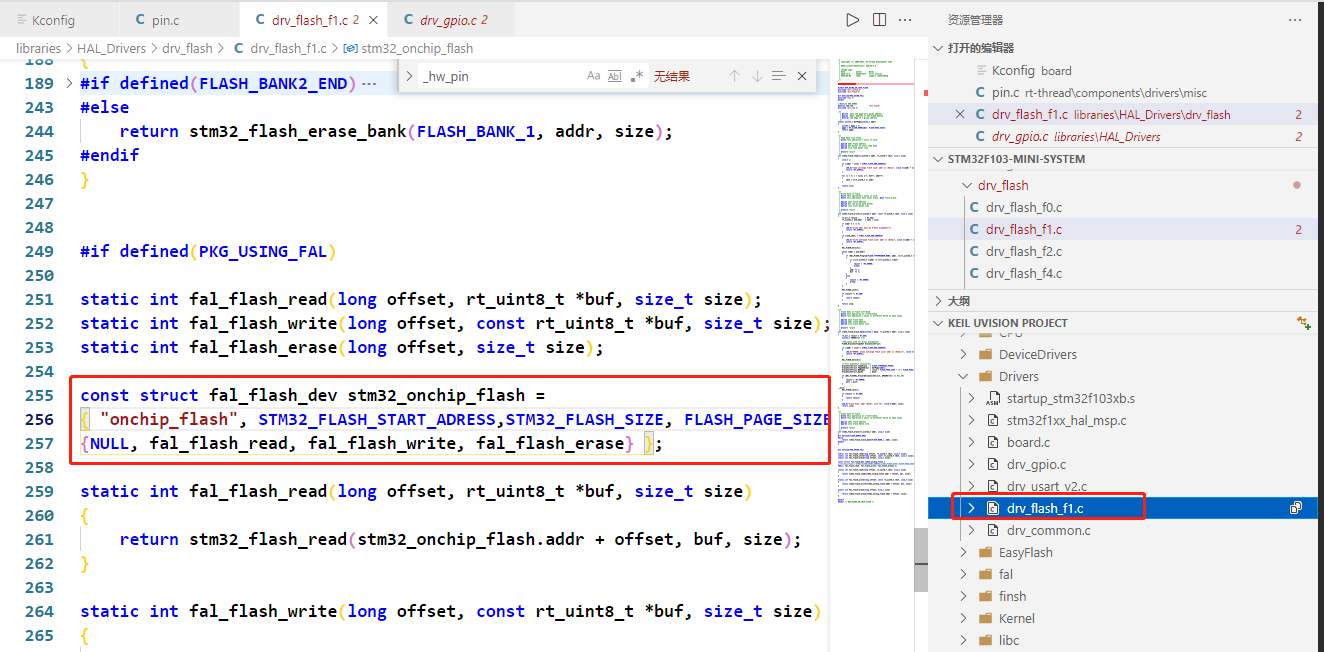
Task: Expand libc group in Keil project
Action: point(964,640)
